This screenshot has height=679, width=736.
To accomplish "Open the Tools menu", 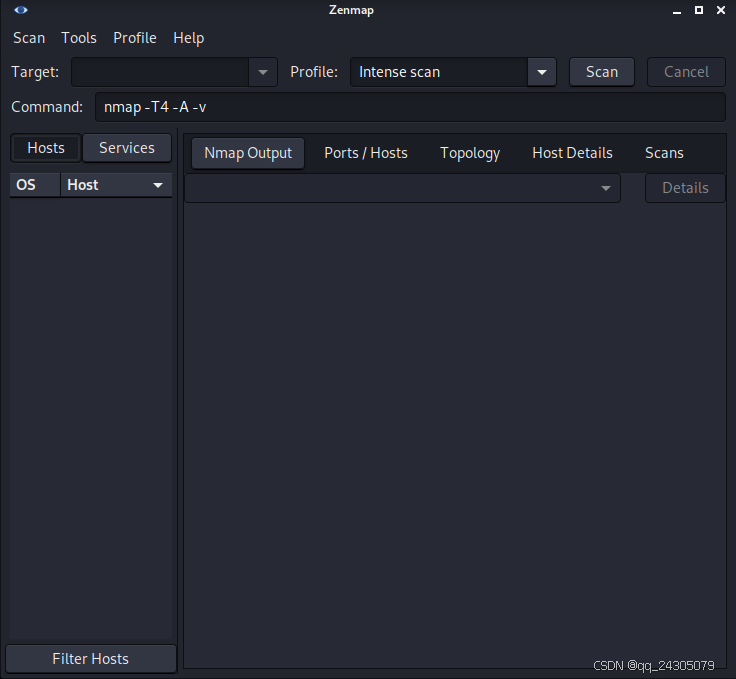I will 79,38.
